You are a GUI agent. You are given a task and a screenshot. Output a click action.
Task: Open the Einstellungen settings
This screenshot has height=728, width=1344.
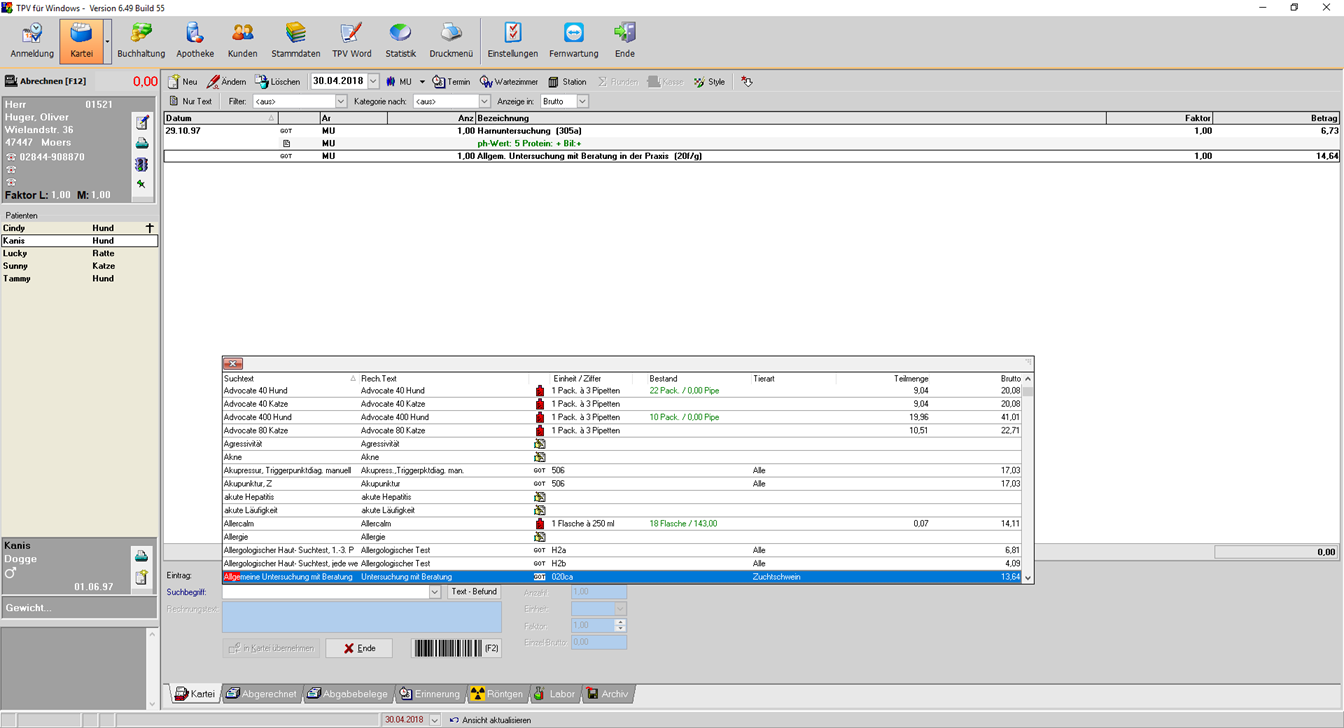512,41
